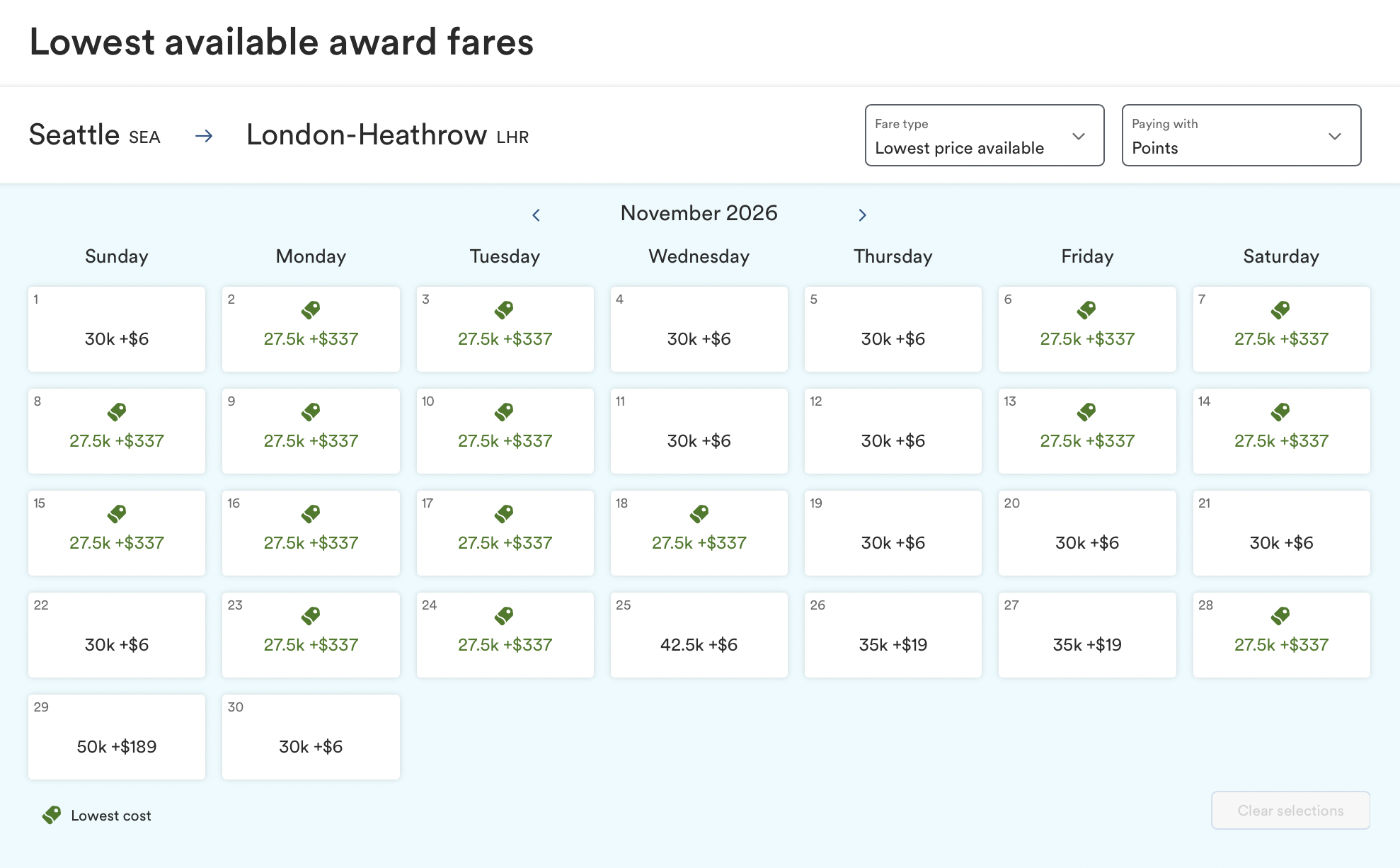Click the tag icon on November 14

point(1281,411)
